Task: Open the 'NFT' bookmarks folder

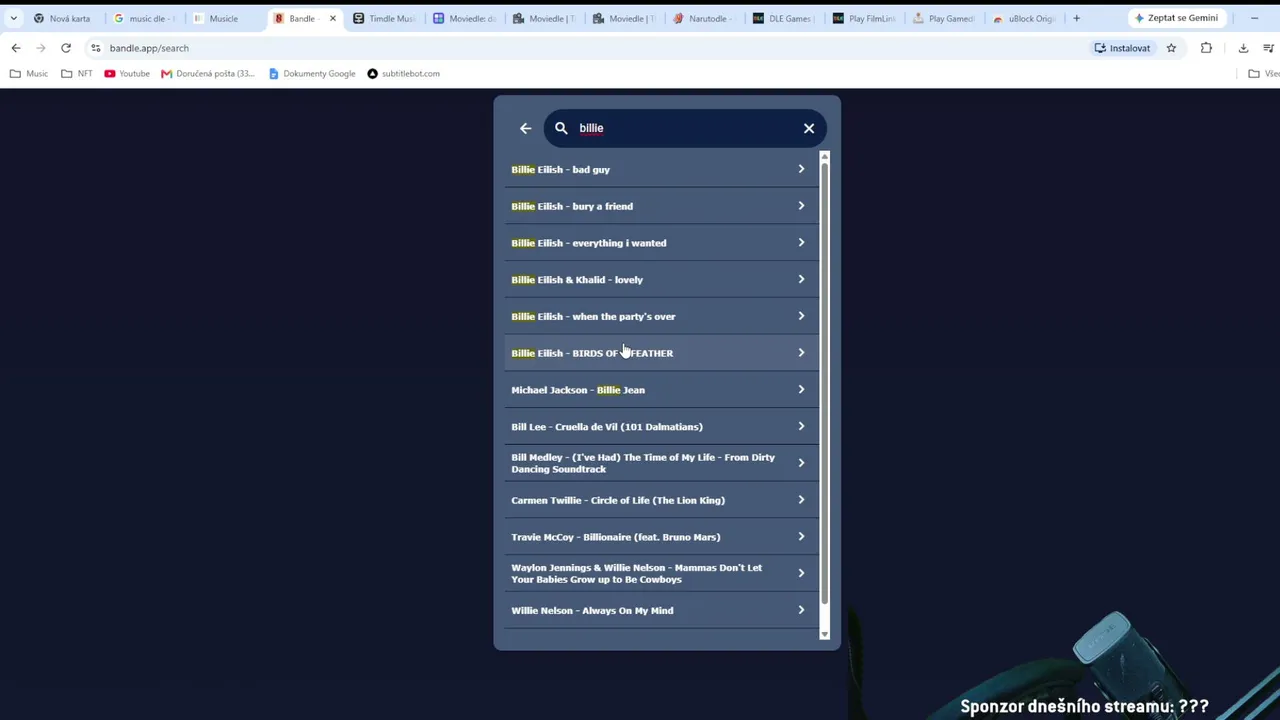Action: pyautogui.click(x=77, y=73)
